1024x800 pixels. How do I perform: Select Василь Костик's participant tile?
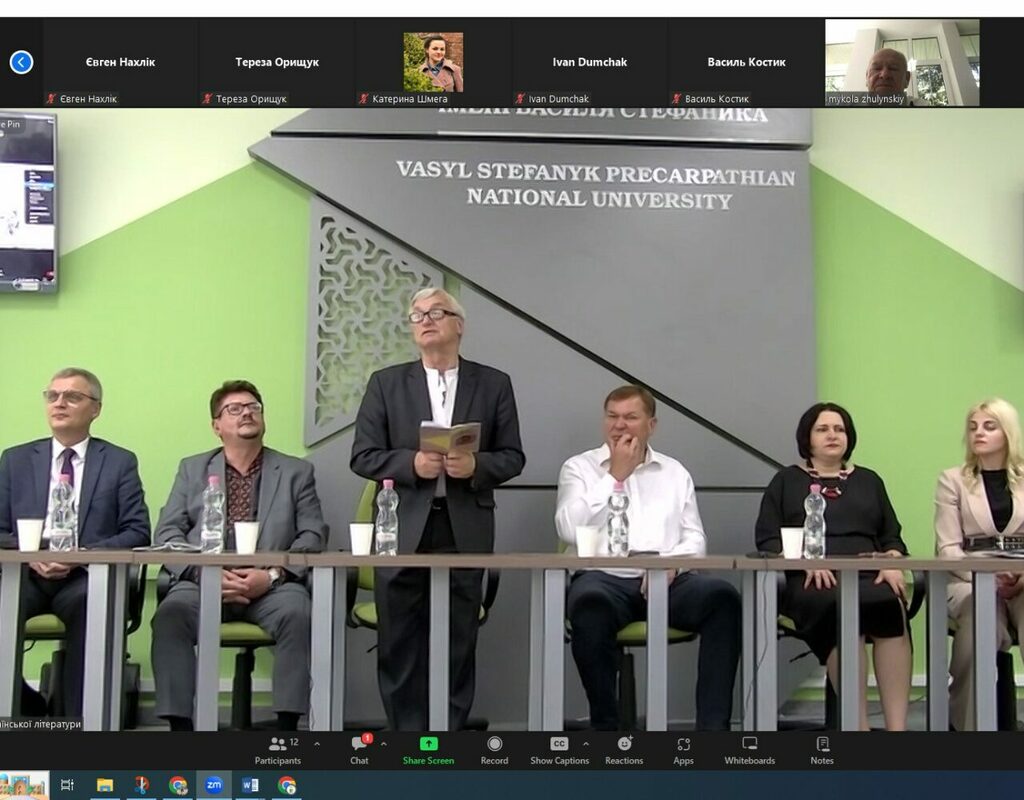click(x=746, y=62)
